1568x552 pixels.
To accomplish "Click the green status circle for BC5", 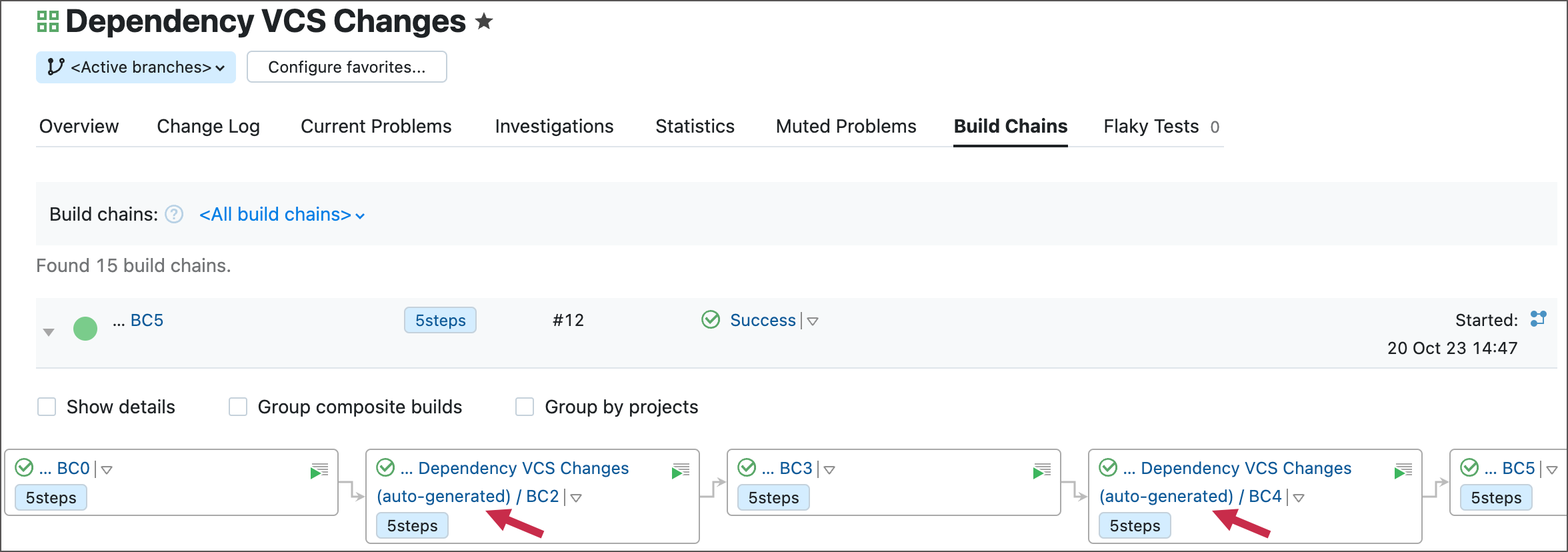I will pos(85,328).
